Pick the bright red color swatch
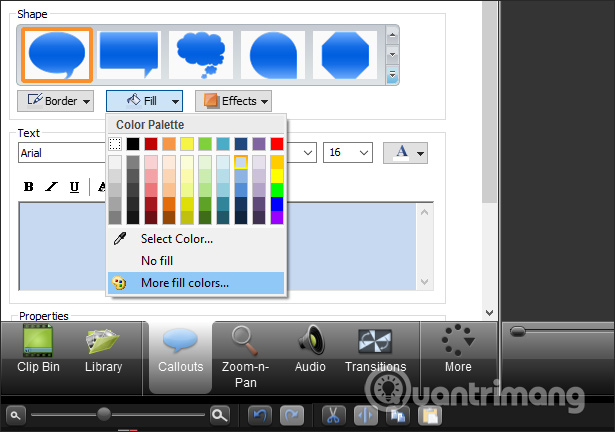This screenshot has height=432, width=615. pyautogui.click(x=277, y=144)
